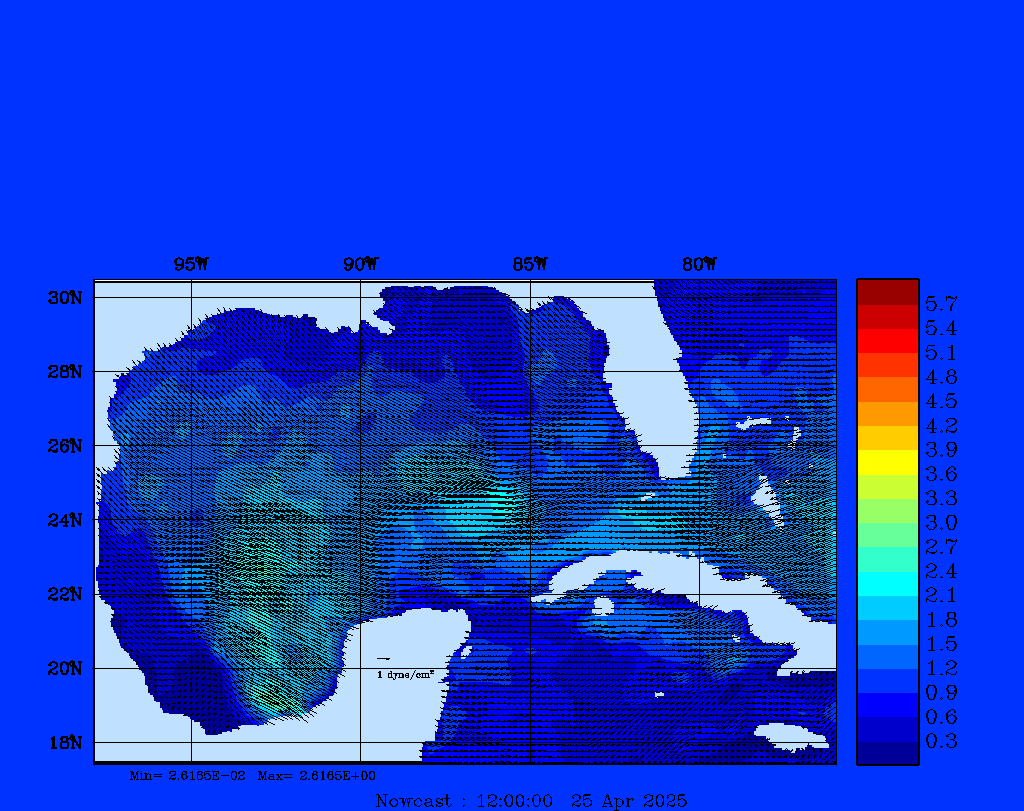Image resolution: width=1024 pixels, height=811 pixels.
Task: Click the 30N latitude label
Action: click(68, 298)
